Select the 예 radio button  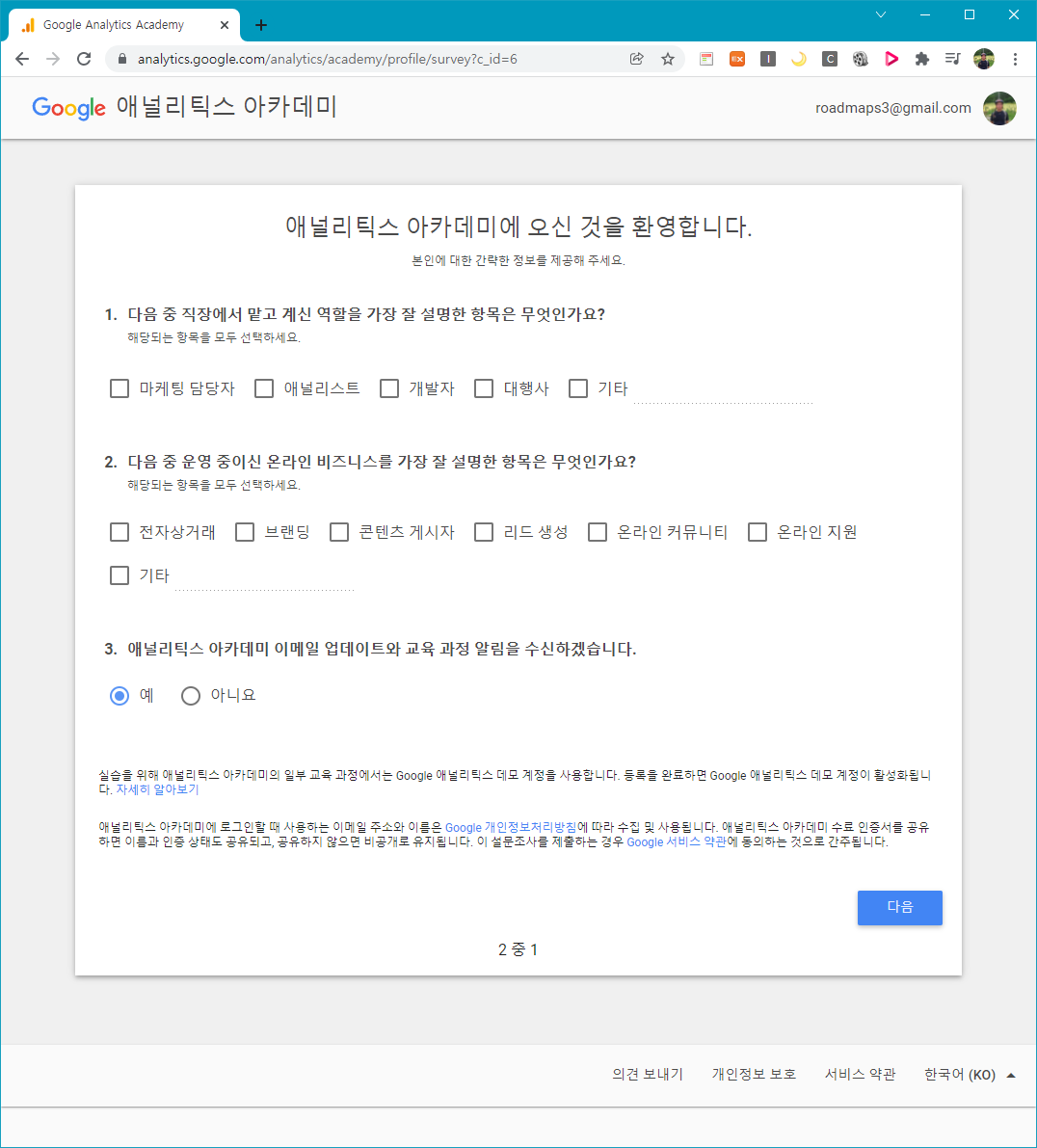click(120, 696)
